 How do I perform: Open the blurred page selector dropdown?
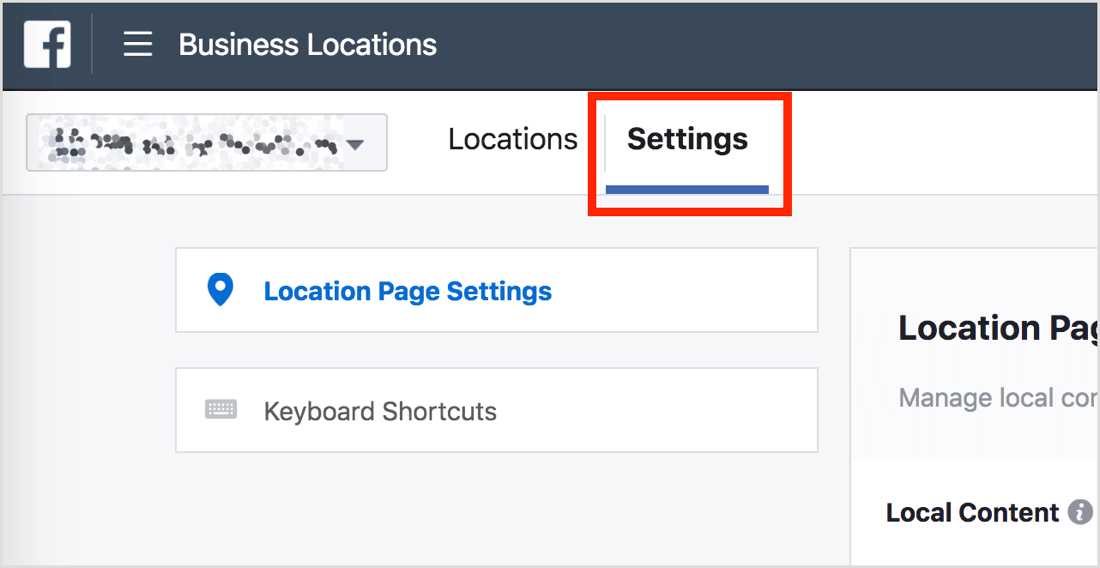tap(207, 142)
